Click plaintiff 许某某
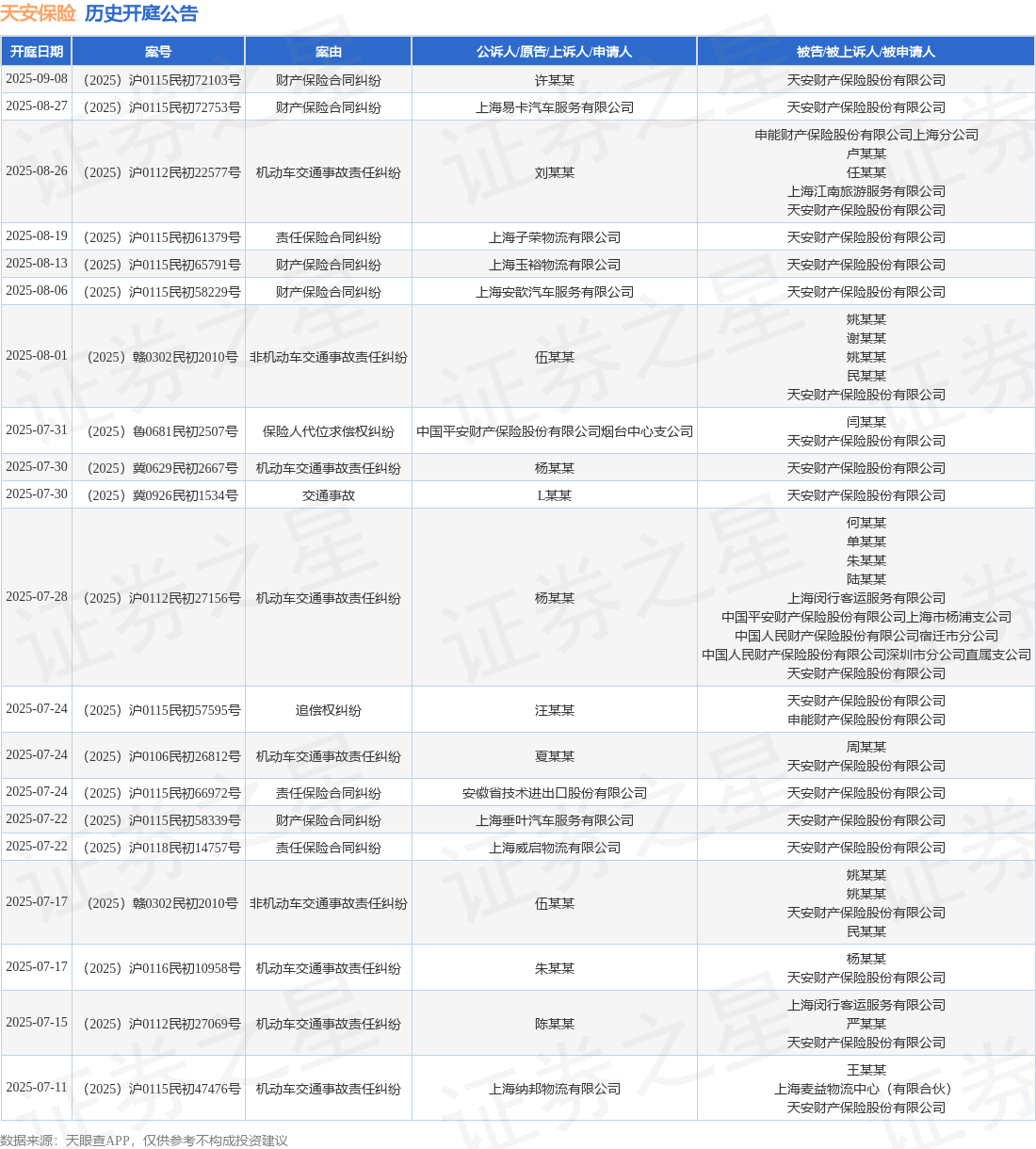This screenshot has height=1149, width=1036. click(555, 80)
